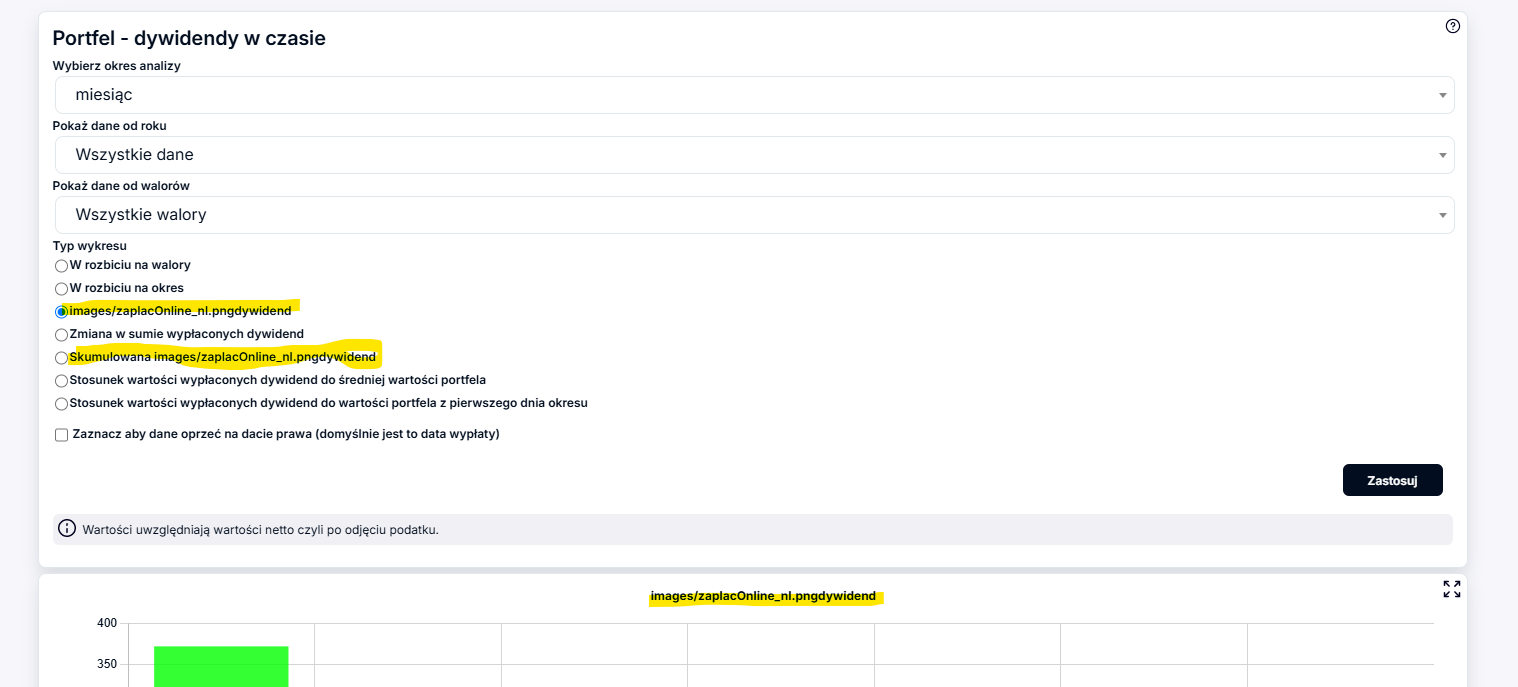
Task: Open the help question mark icon
Action: (x=1452, y=26)
